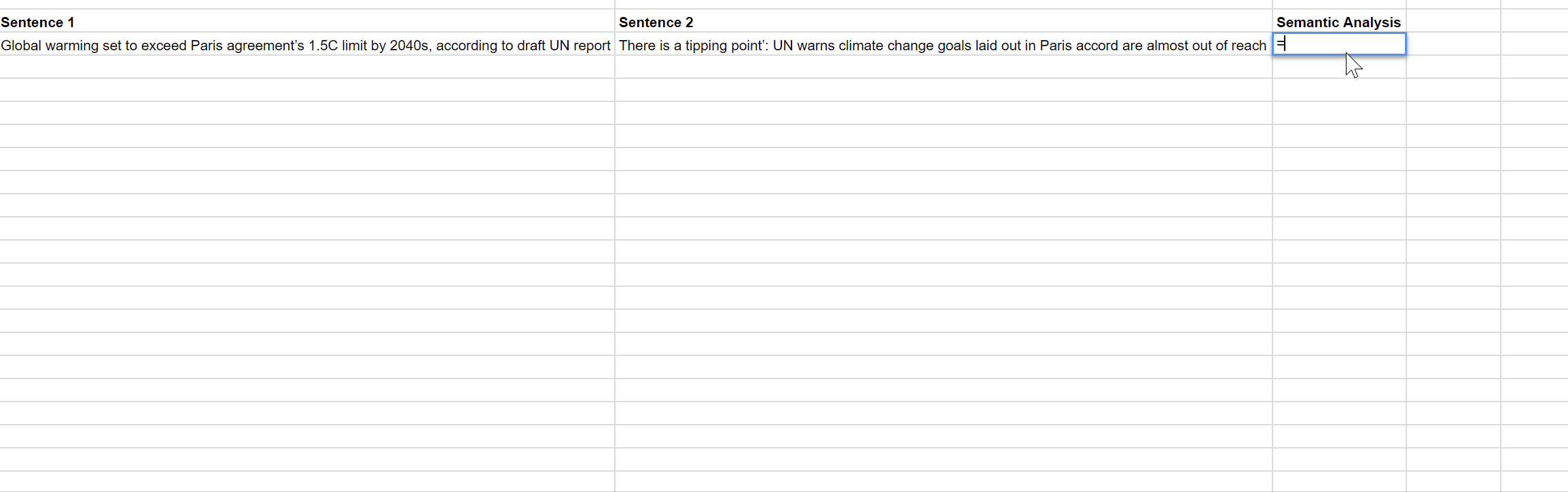Image resolution: width=1568 pixels, height=492 pixels.
Task: Select empty cell right of "Semantic Analysis" header
Action: pyautogui.click(x=1453, y=22)
